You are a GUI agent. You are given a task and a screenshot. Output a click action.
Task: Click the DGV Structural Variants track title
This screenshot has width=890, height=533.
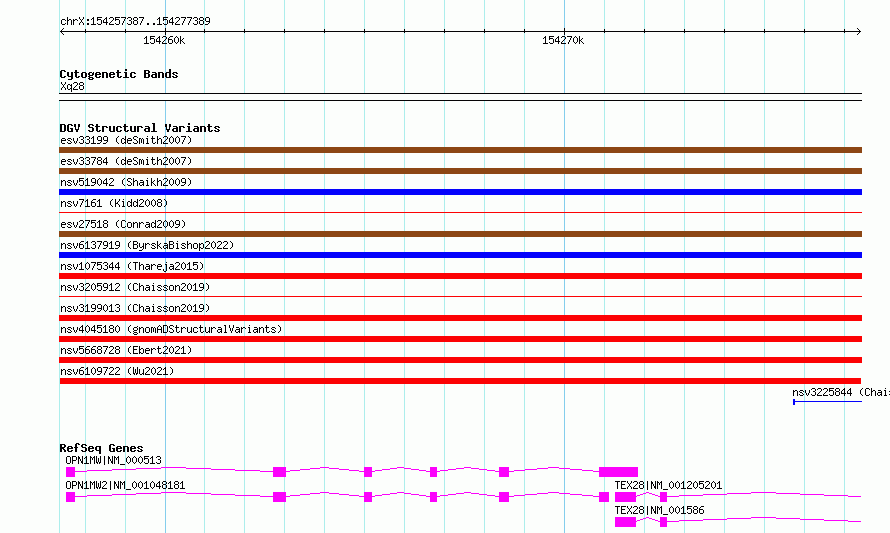[x=140, y=128]
